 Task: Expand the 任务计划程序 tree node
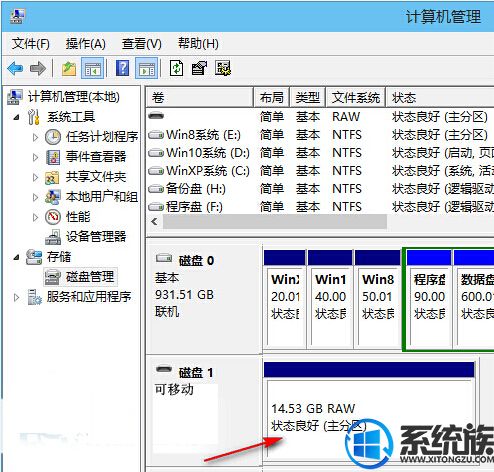click(35, 137)
